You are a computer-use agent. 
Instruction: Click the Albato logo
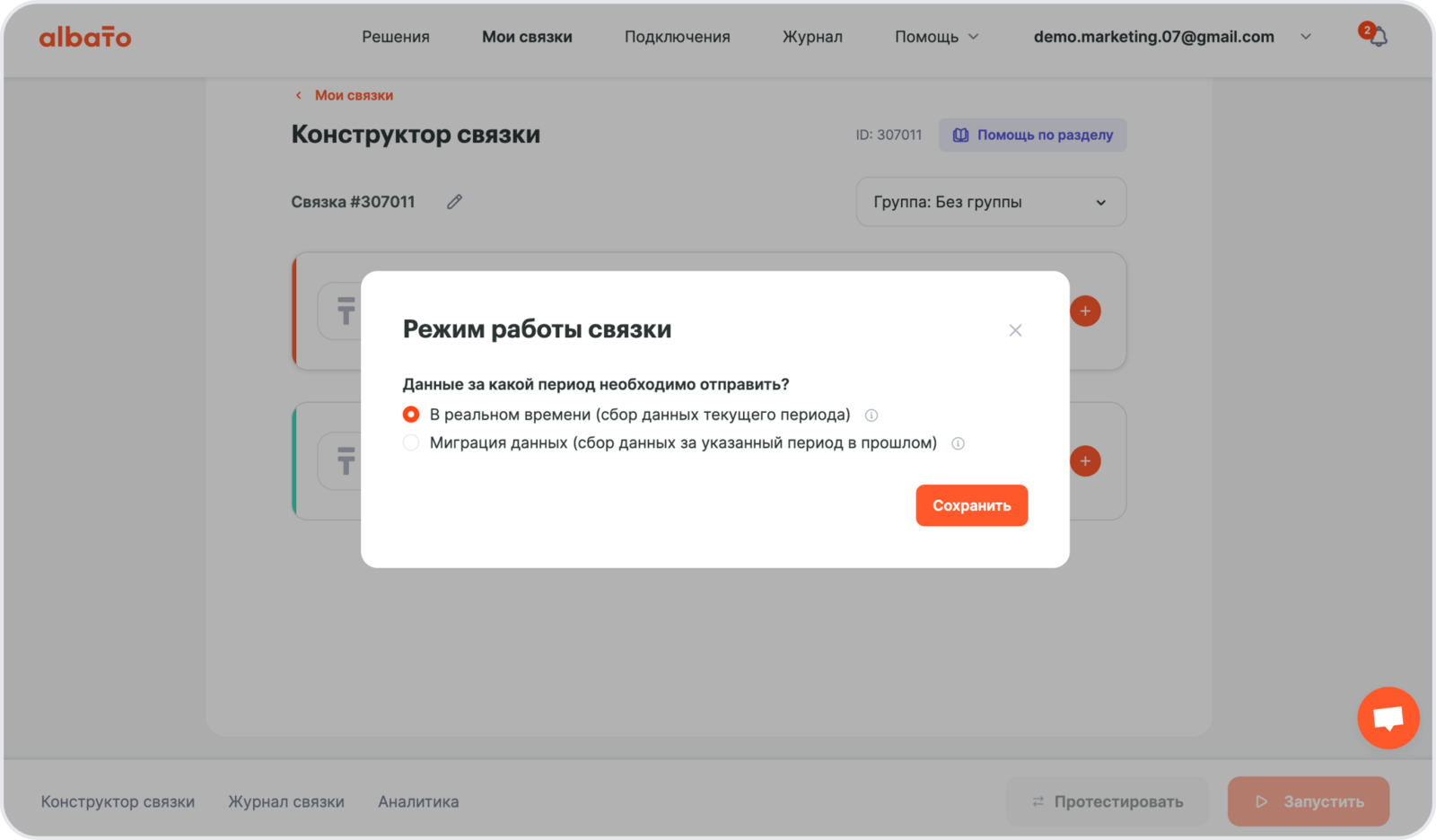(85, 37)
